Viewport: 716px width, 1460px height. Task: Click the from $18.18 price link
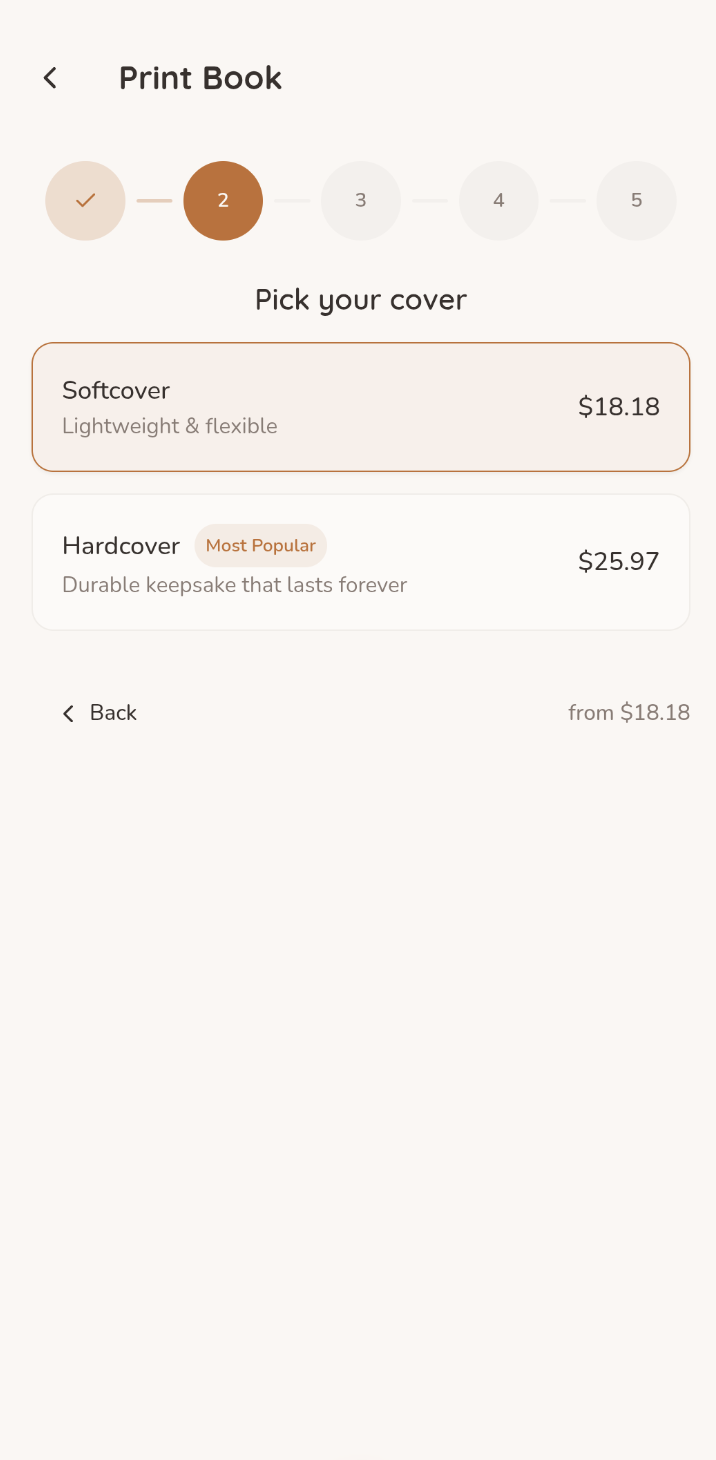pyautogui.click(x=629, y=712)
